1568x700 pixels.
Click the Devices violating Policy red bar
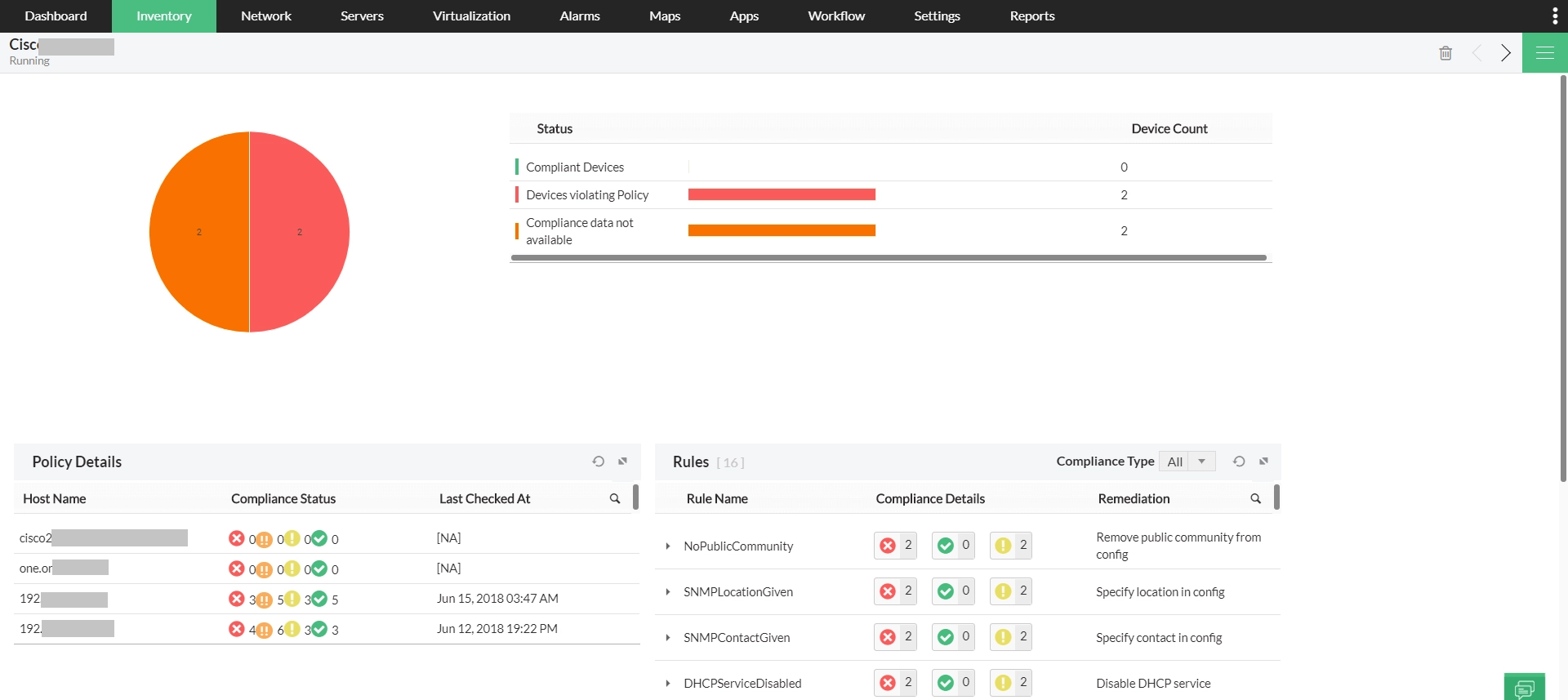pos(782,194)
